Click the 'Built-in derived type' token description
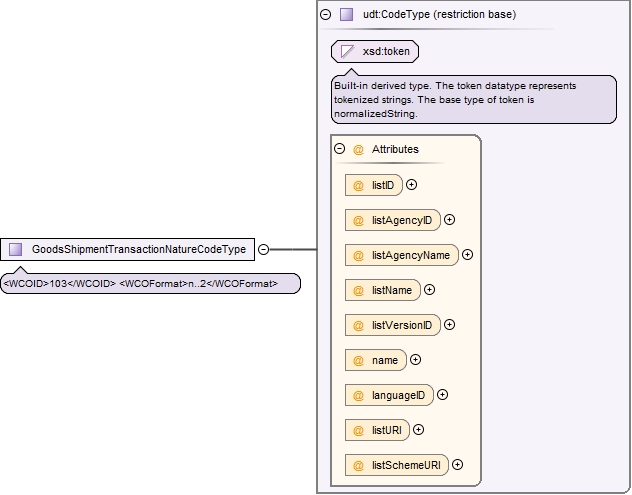Viewport: 632px width, 495px height. click(474, 100)
